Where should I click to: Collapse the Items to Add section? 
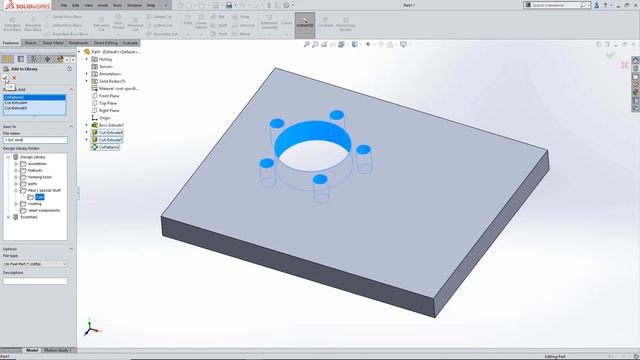71,89
